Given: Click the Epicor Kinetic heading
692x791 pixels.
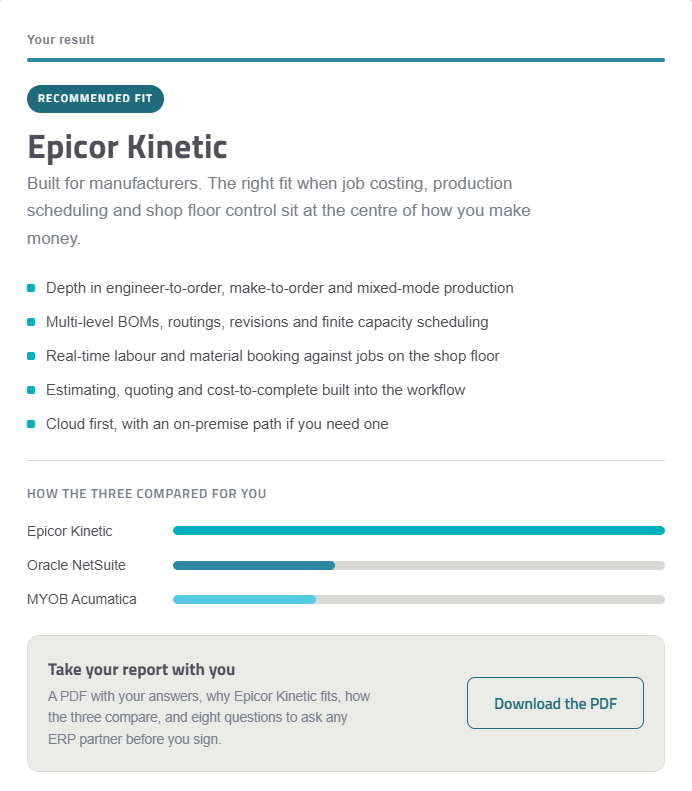Looking at the screenshot, I should 127,147.
